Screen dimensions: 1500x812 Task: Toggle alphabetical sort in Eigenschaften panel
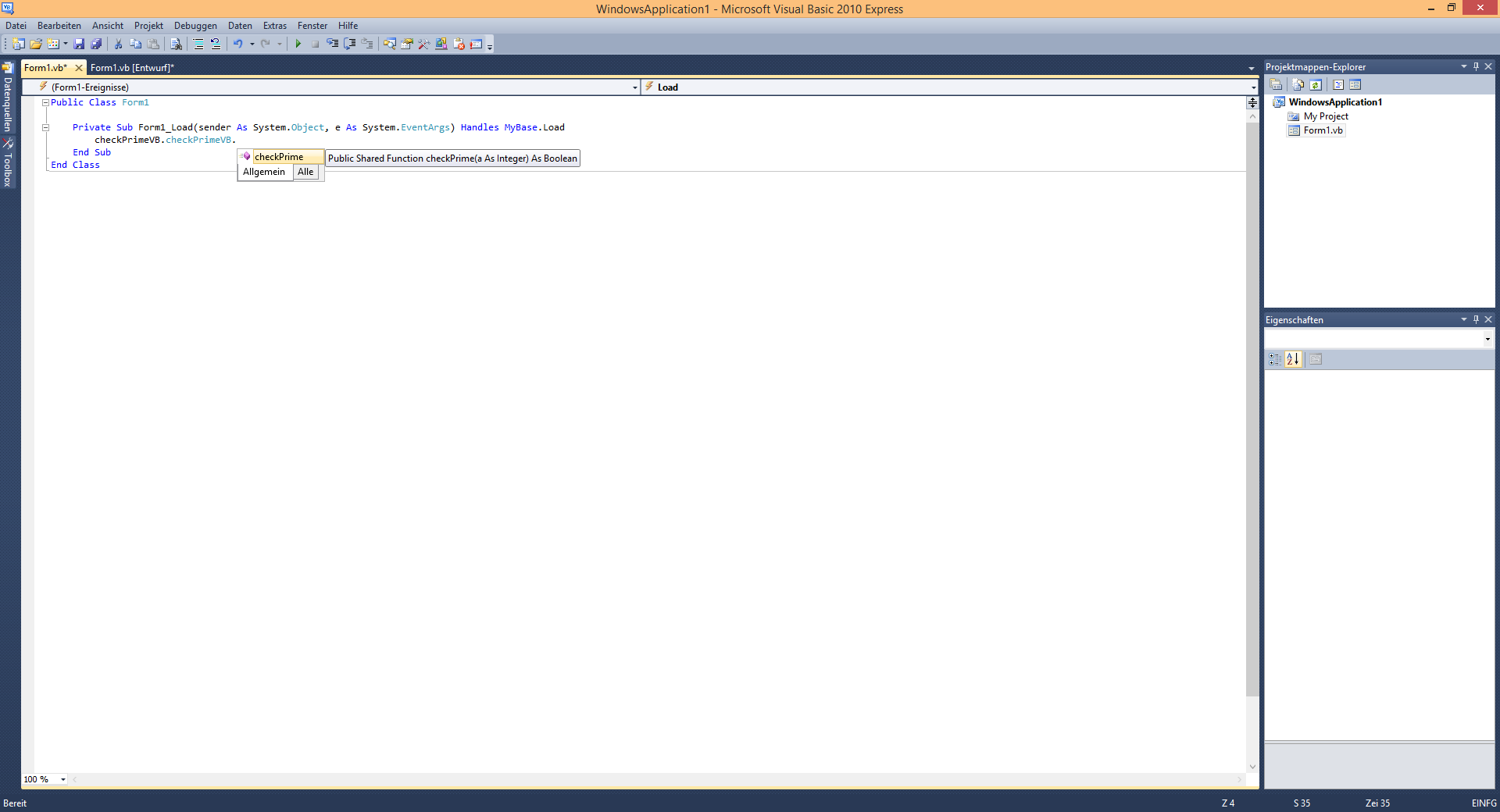(1293, 359)
